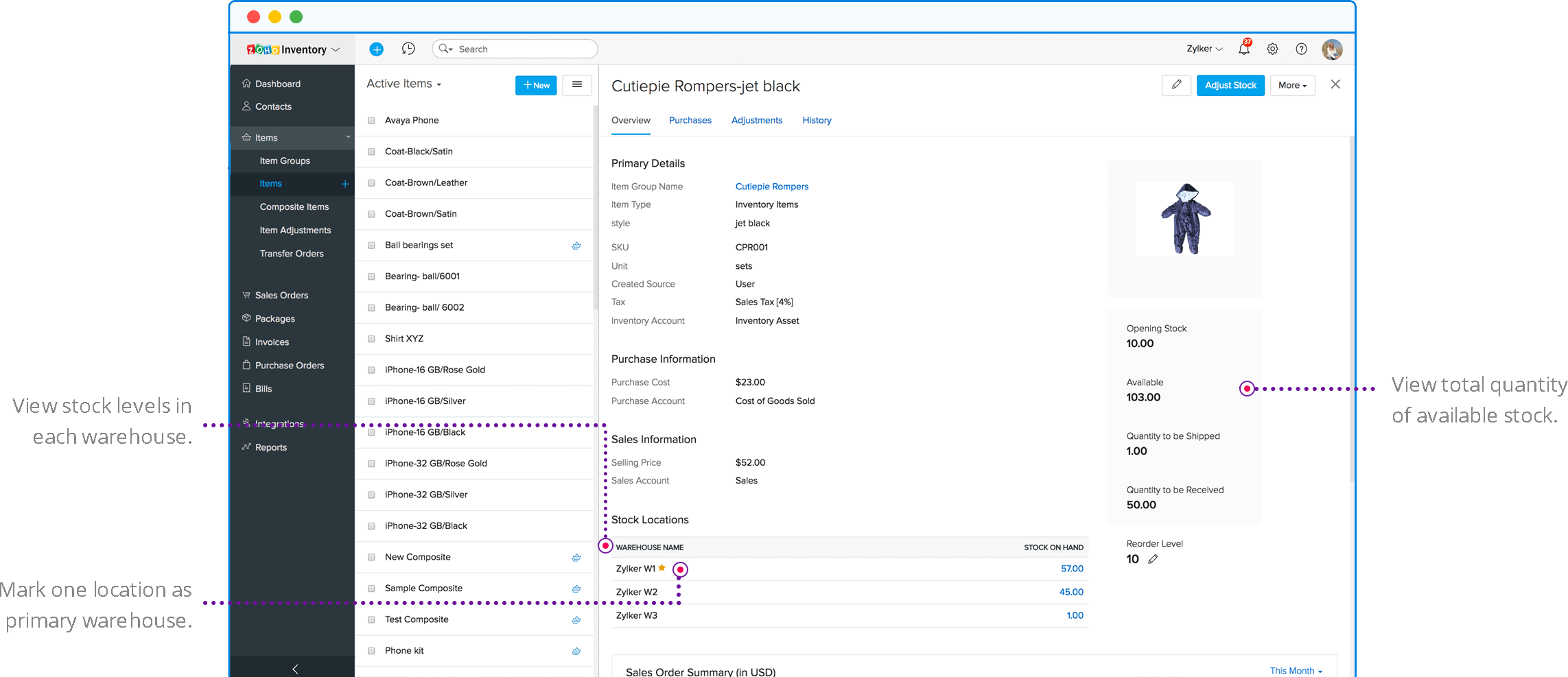Open the Cutiepie Rompers item group link
Image resolution: width=1568 pixels, height=677 pixels.
coord(771,186)
